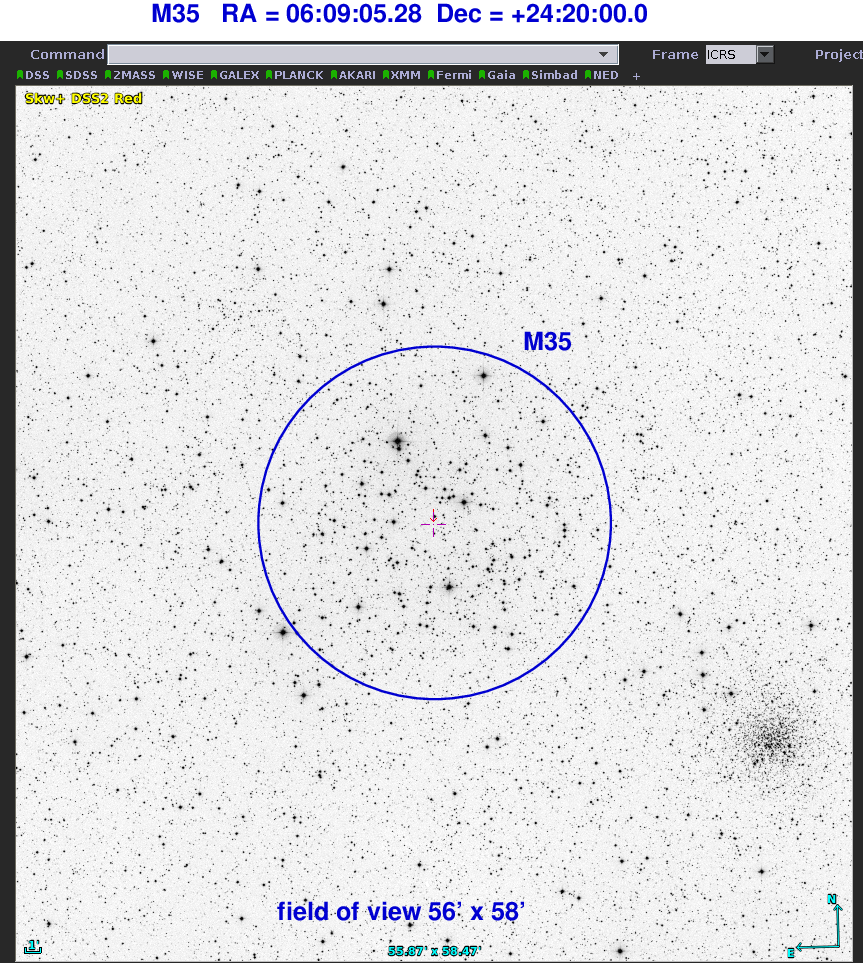Query the Simbad bookmark
Viewport: 863px width, 963px height.
coord(550,75)
